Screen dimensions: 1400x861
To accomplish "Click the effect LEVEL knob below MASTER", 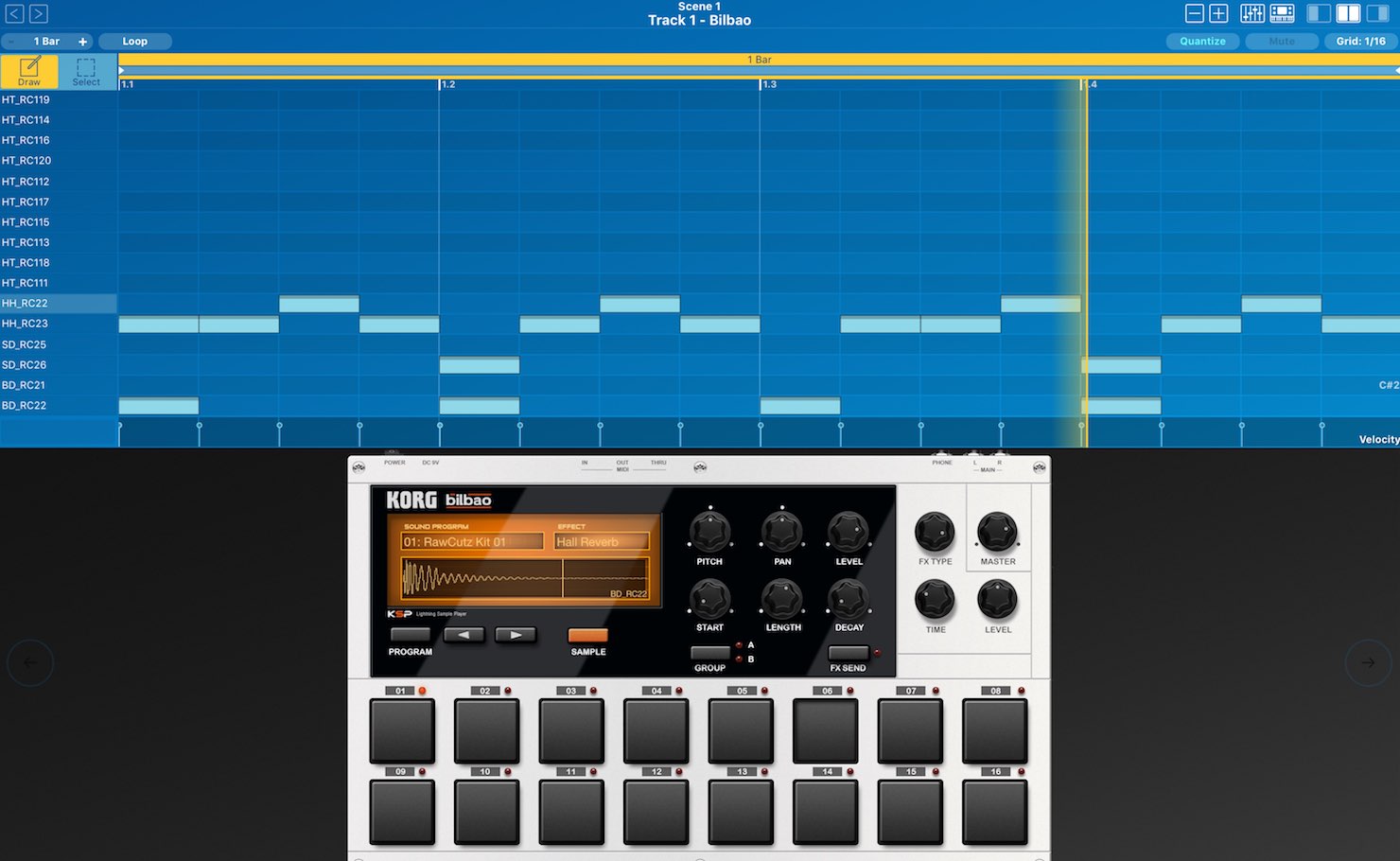I will [x=997, y=599].
